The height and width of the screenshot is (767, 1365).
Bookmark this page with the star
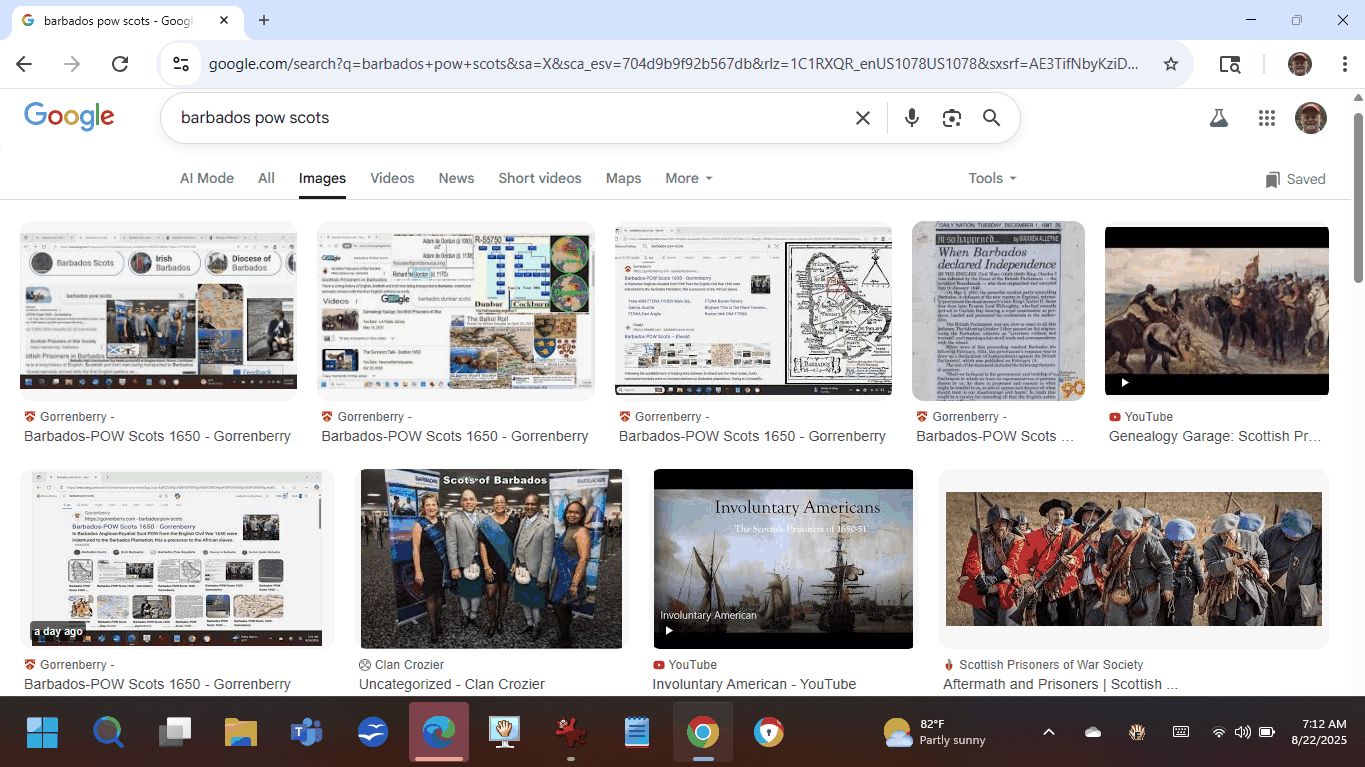pyautogui.click(x=1170, y=64)
